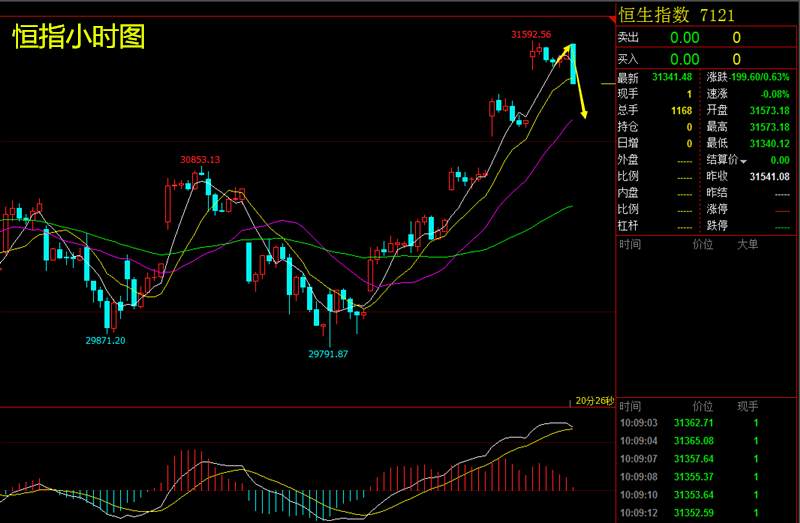Screen dimensions: 800x523
Task: Click the chart low label 29871.20
Action: pos(105,340)
